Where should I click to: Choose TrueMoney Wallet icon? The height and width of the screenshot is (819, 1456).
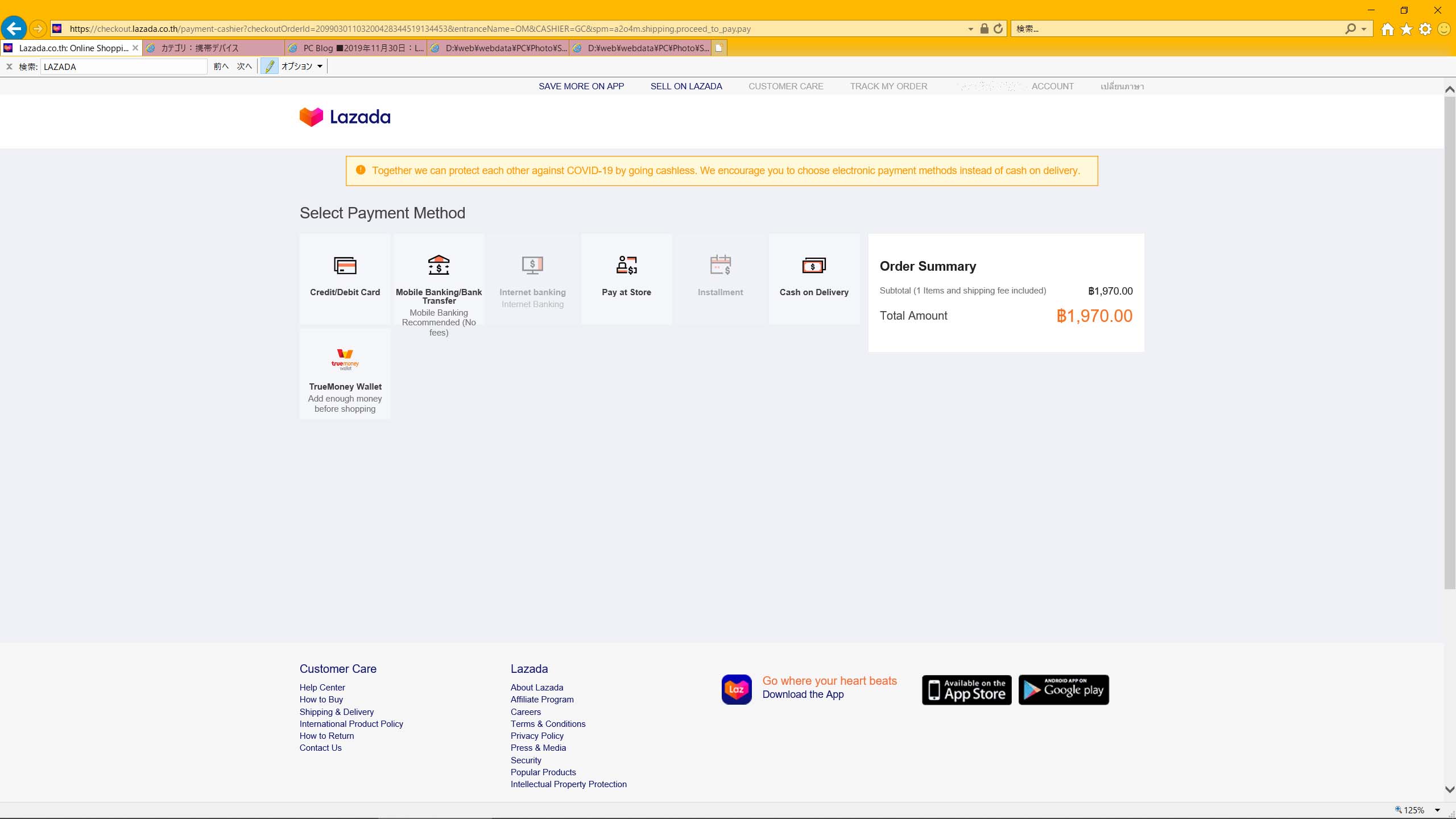tap(345, 359)
